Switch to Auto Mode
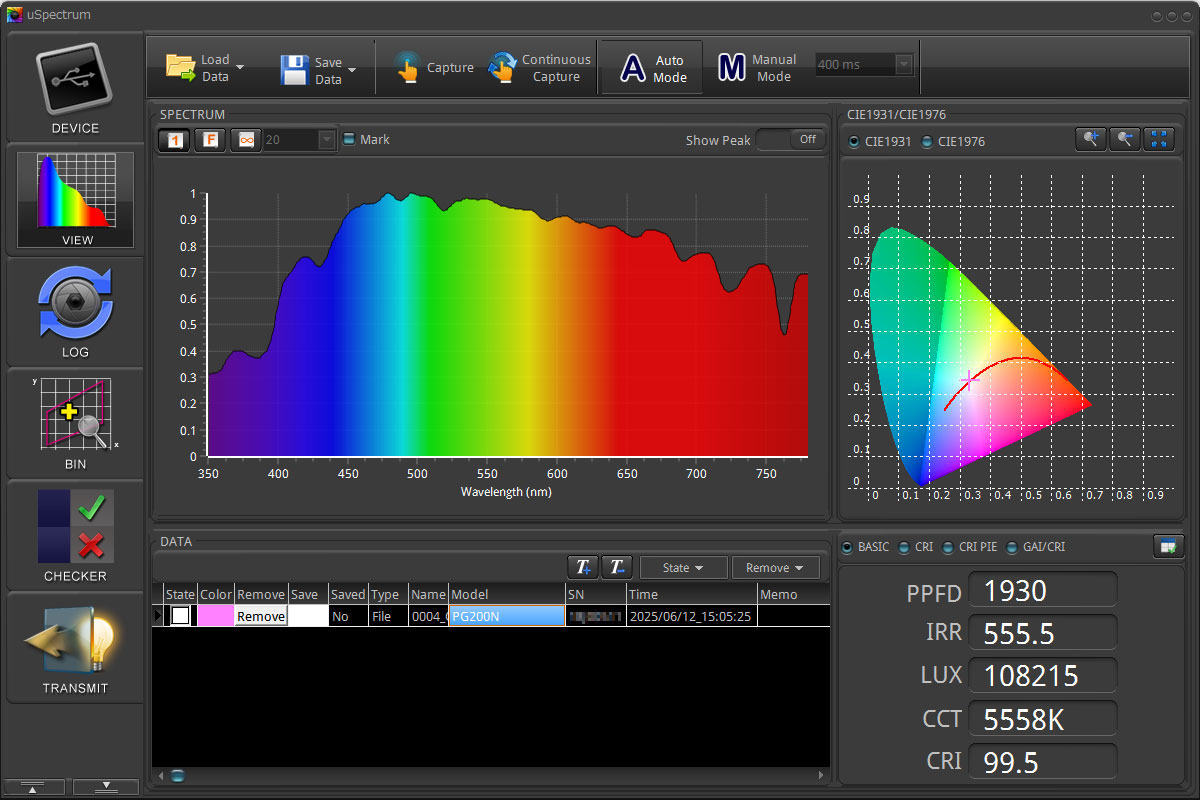1200x800 pixels. coord(653,67)
